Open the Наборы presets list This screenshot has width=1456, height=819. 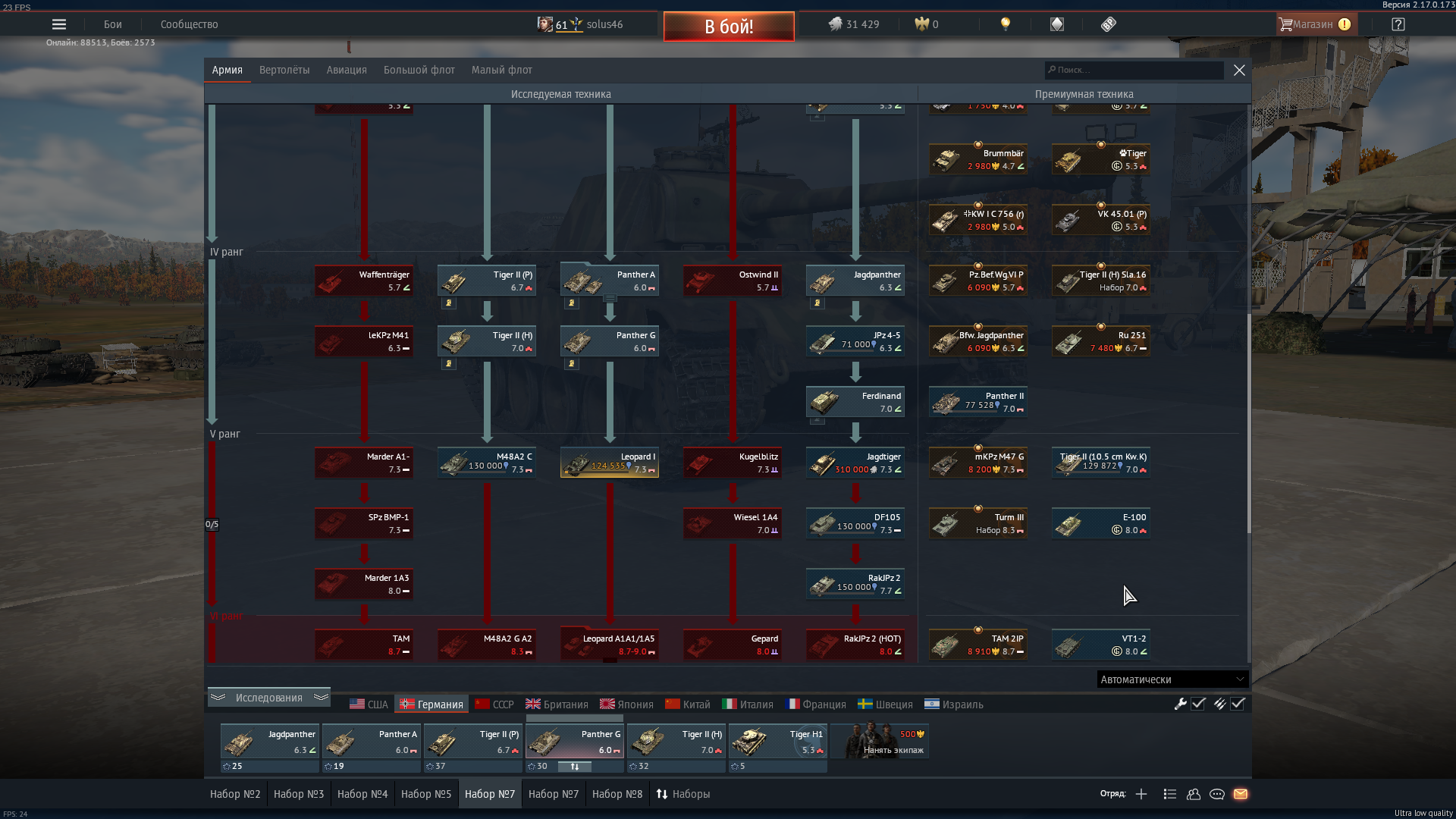[683, 794]
